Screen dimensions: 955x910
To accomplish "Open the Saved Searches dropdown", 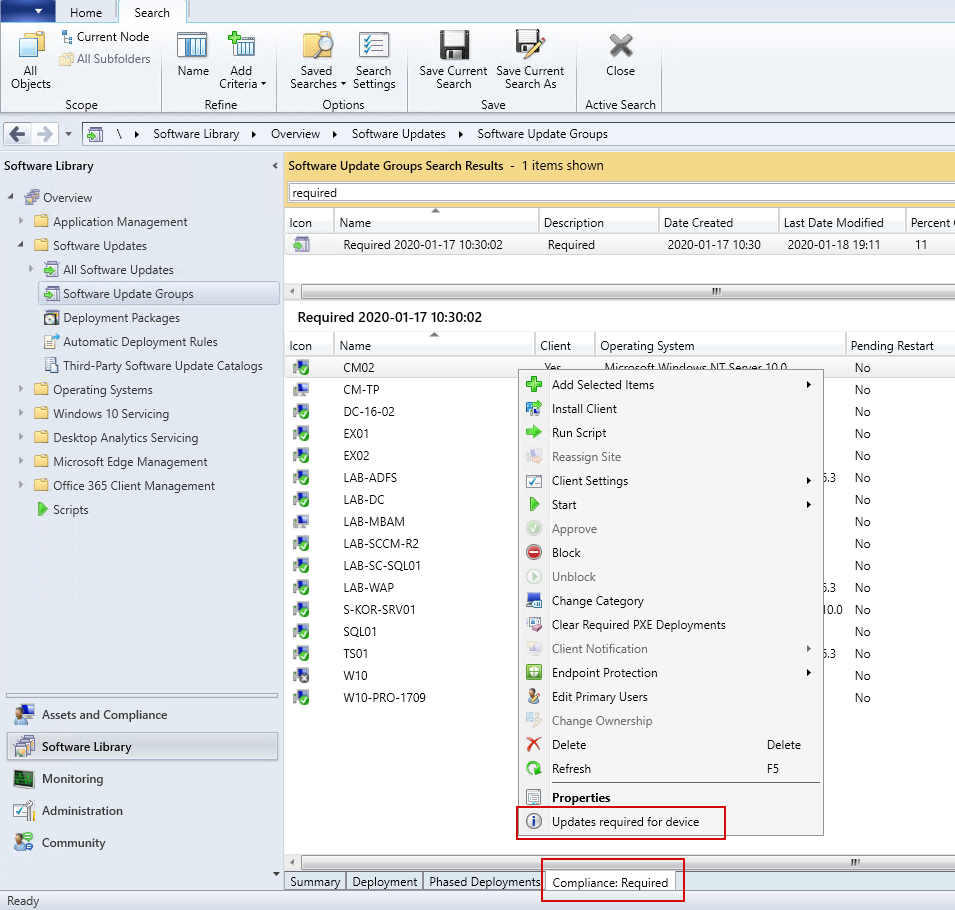I will pos(317,60).
